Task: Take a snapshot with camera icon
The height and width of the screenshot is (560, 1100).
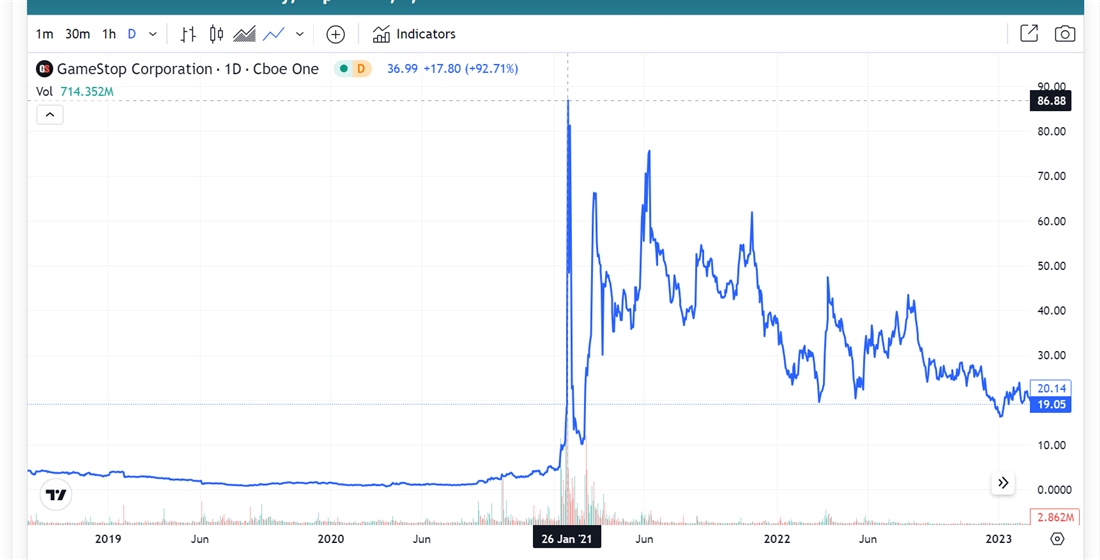Action: [1065, 34]
